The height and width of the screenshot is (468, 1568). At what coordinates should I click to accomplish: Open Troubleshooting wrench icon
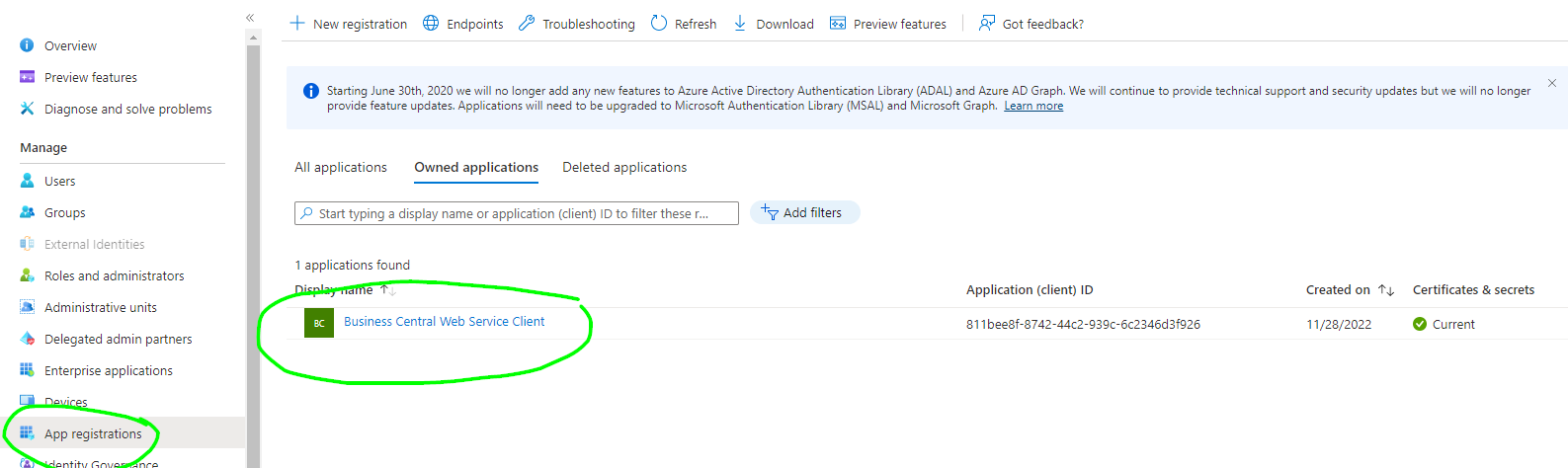527,23
